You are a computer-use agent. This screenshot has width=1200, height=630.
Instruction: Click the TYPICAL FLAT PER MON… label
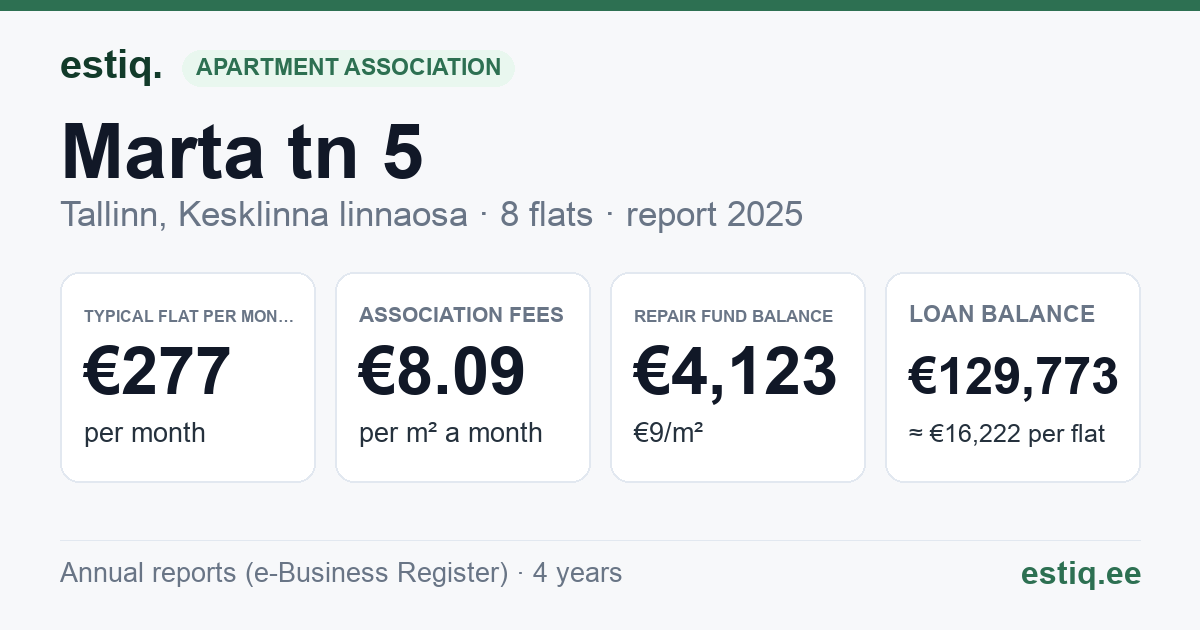coord(189,316)
